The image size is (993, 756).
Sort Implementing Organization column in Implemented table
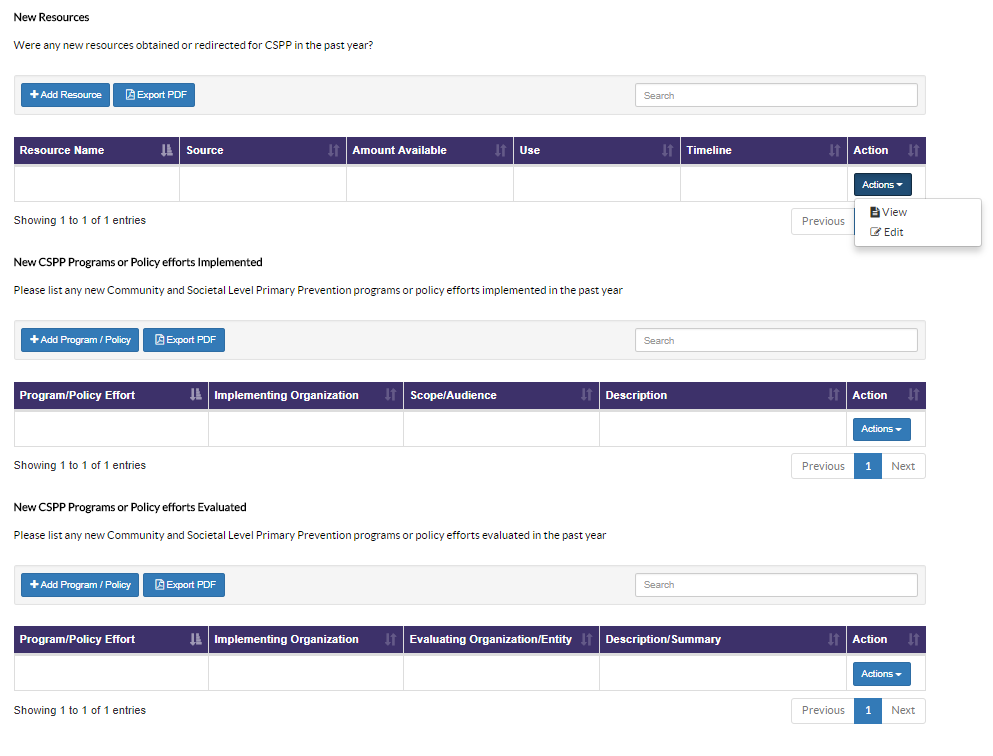point(390,395)
